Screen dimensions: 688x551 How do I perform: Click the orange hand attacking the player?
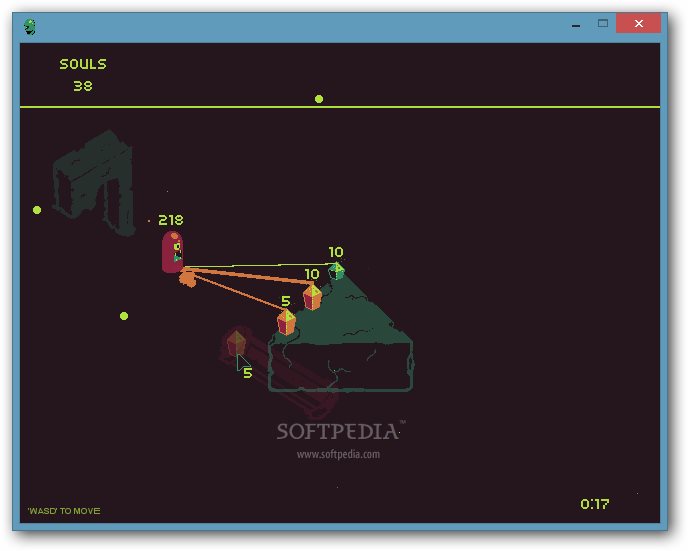(188, 278)
